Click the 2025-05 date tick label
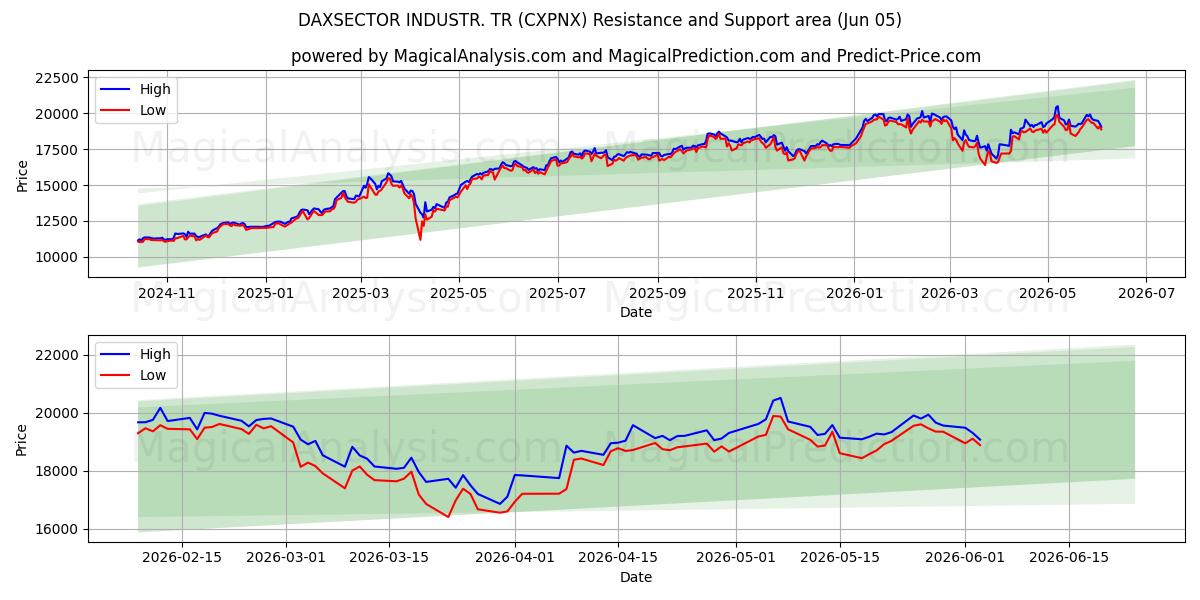This screenshot has height=600, width=1200. pos(459,295)
